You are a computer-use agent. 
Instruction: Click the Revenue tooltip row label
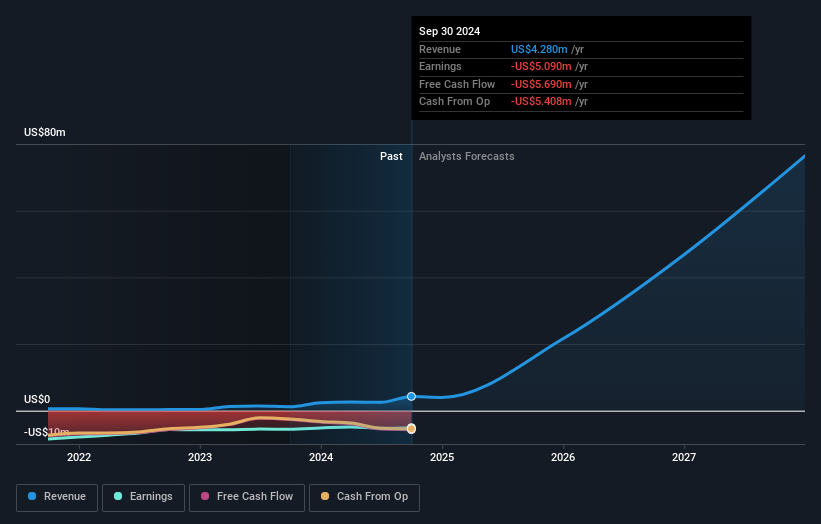coord(440,49)
